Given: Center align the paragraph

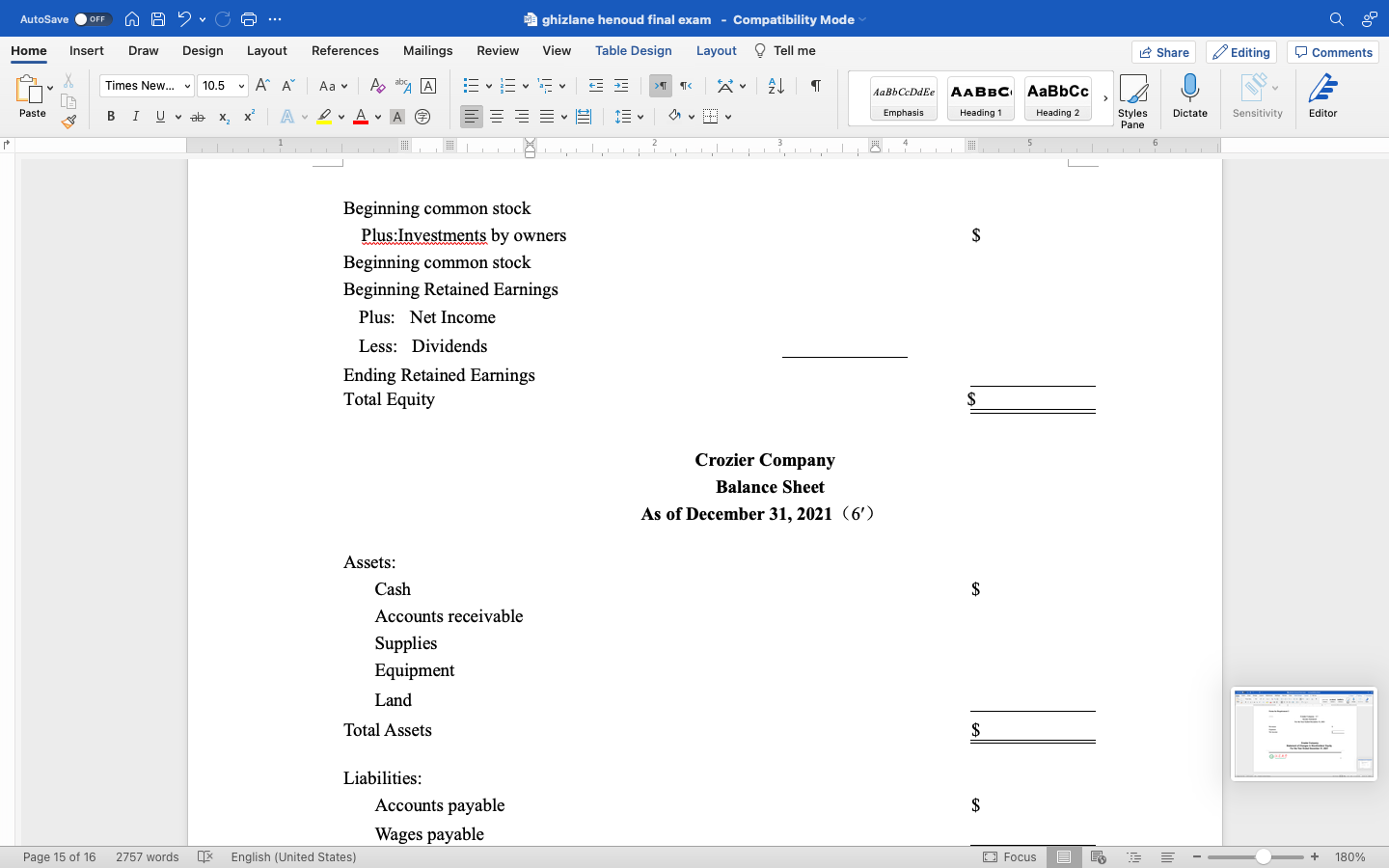Looking at the screenshot, I should click(497, 117).
